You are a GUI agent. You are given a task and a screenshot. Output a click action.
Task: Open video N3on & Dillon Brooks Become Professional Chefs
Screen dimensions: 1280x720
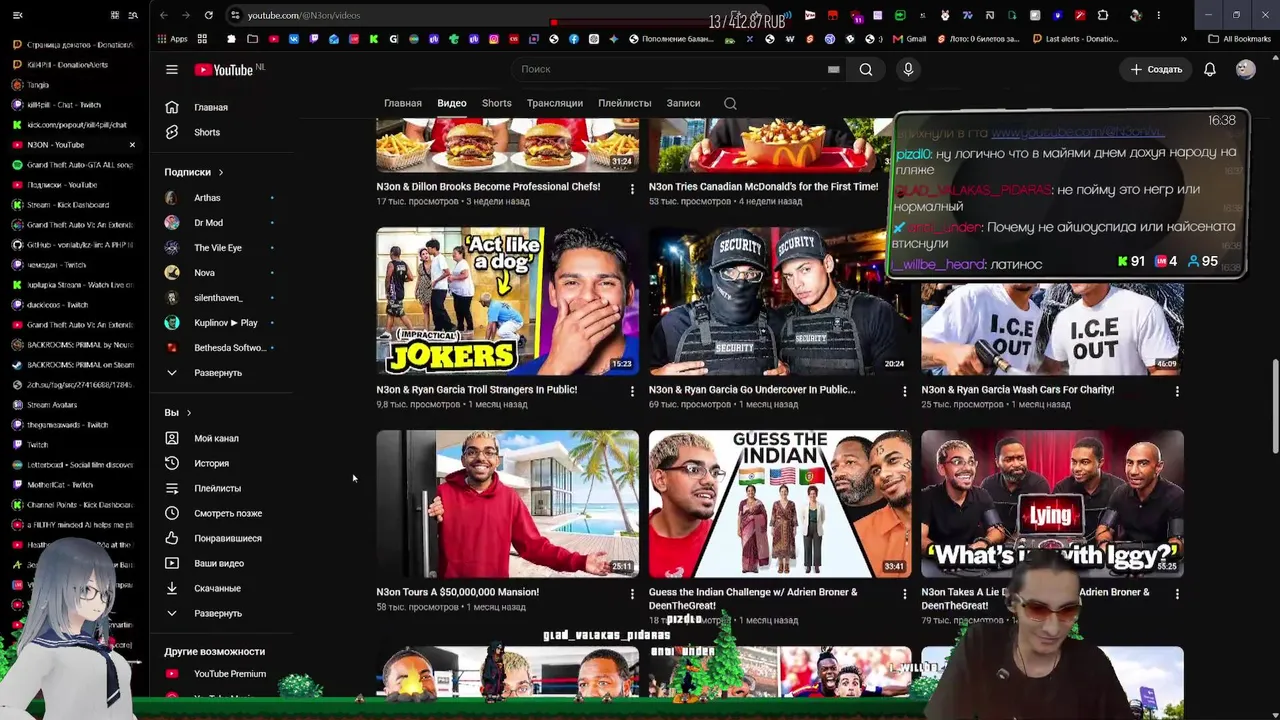coord(488,187)
